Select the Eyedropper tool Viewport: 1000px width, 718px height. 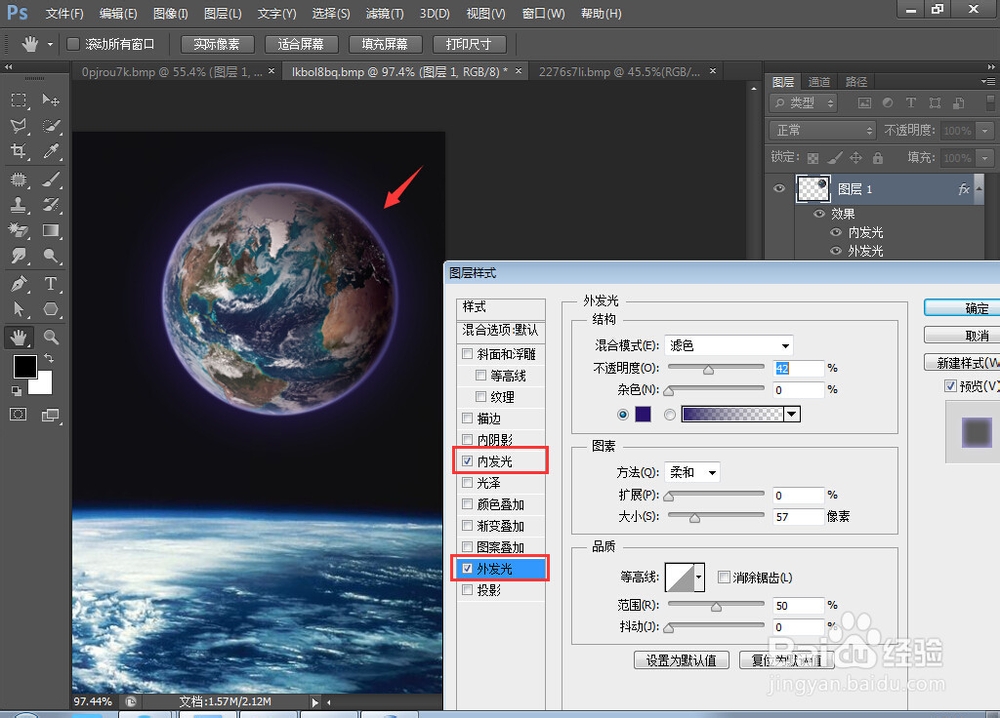point(50,151)
